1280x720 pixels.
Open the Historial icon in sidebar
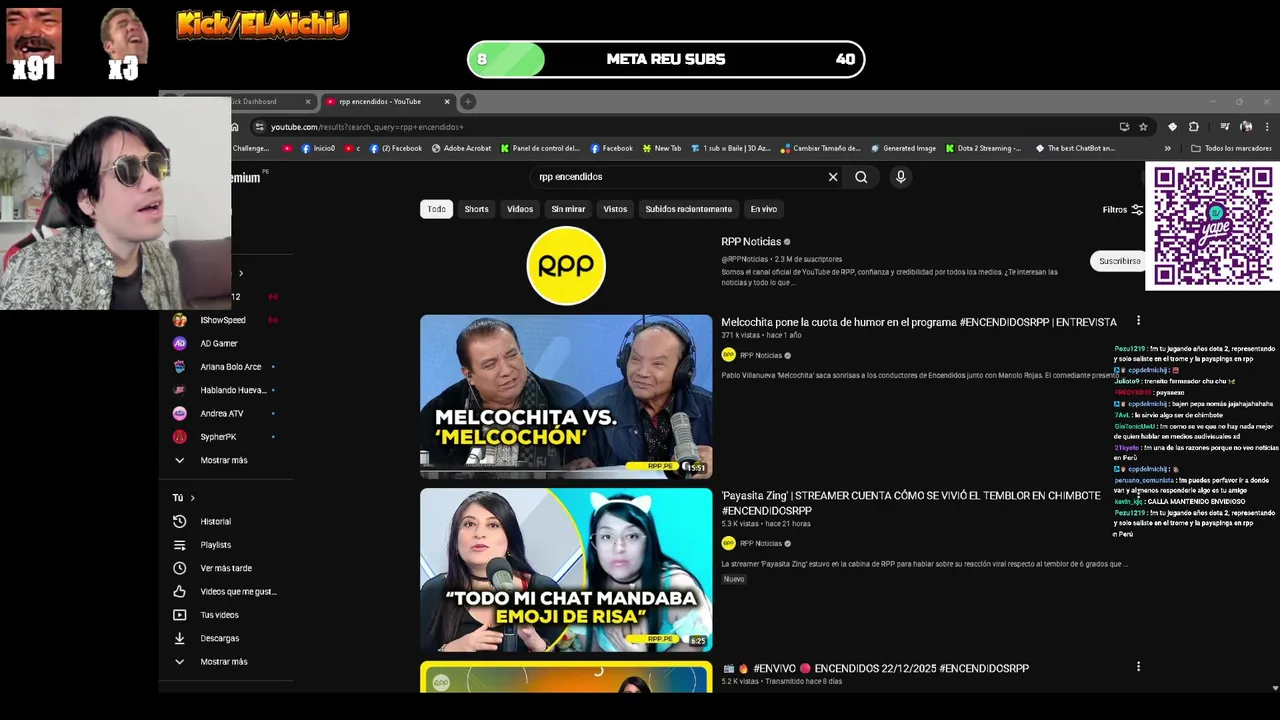pos(180,521)
